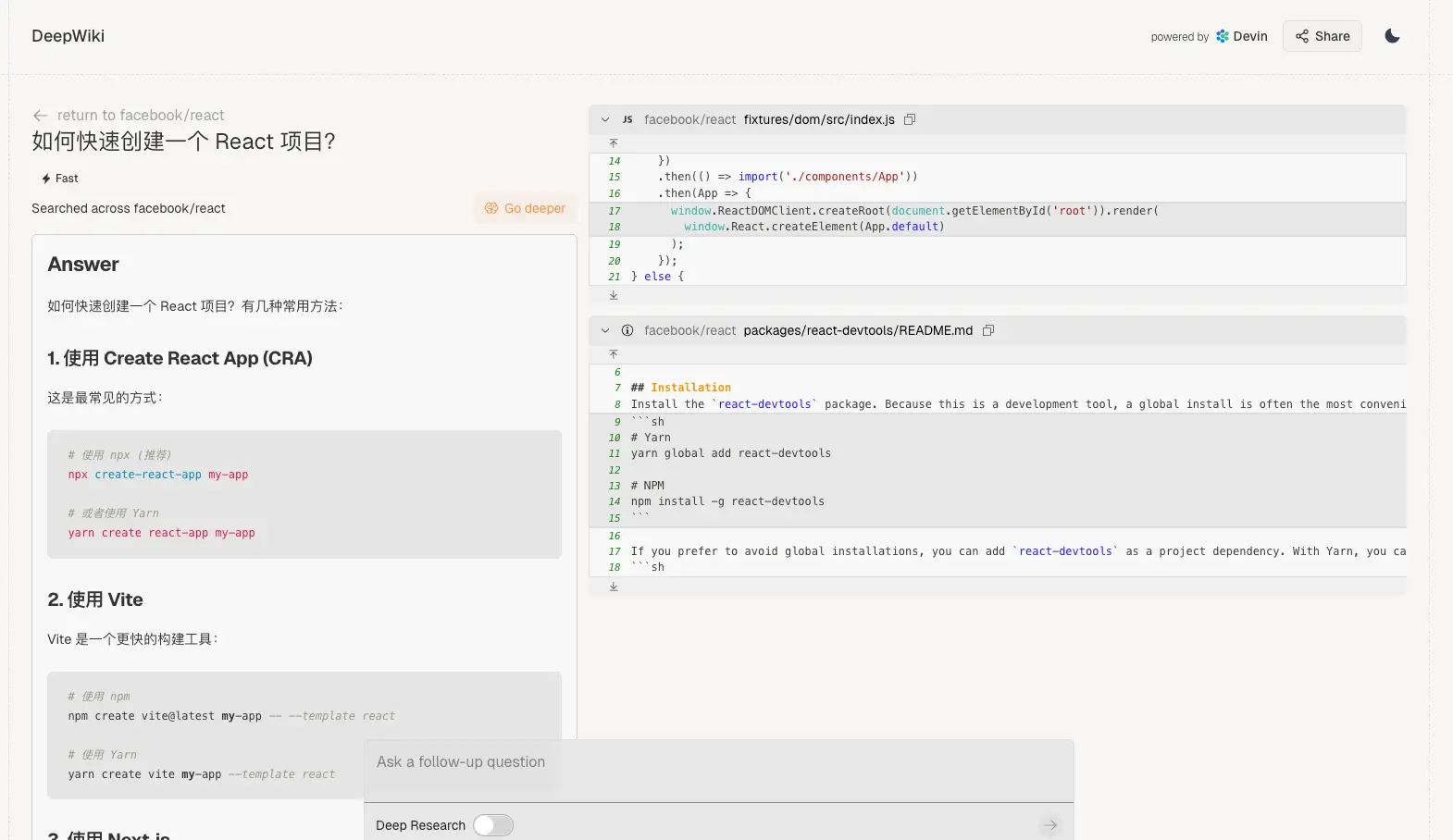Copy path of react-devtools/README.md

(x=988, y=330)
